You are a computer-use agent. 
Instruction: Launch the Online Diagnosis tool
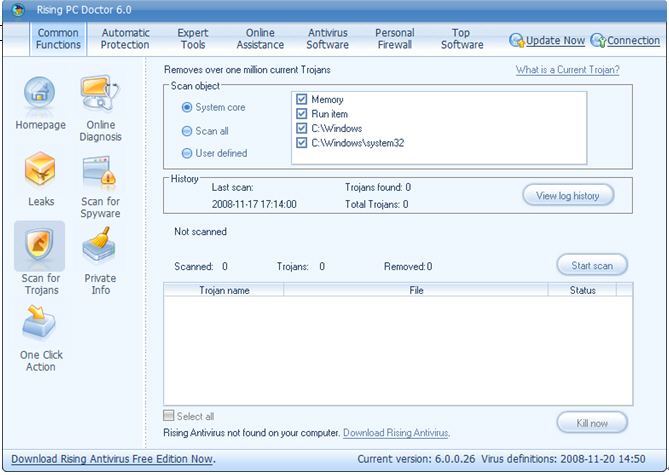click(x=99, y=96)
